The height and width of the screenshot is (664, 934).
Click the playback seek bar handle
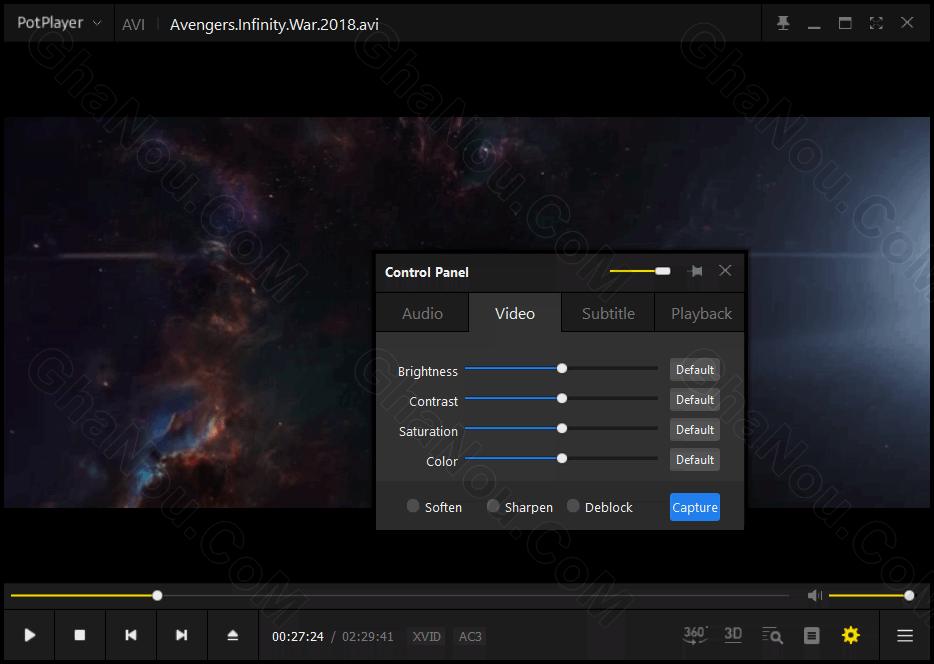click(157, 596)
